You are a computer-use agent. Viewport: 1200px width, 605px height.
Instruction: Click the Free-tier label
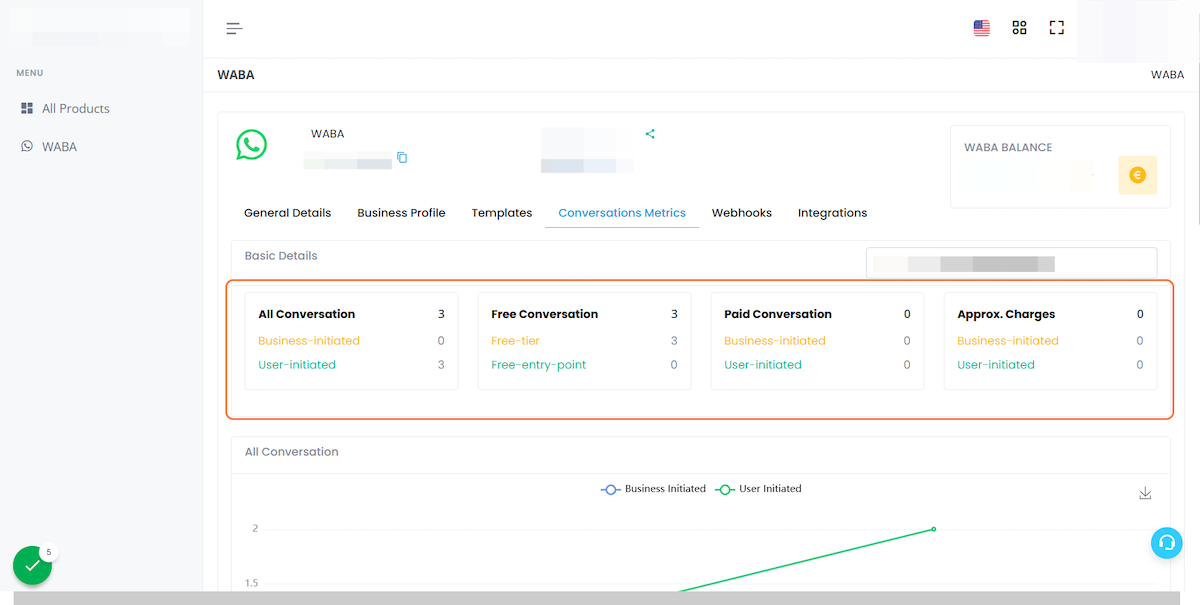coord(515,341)
